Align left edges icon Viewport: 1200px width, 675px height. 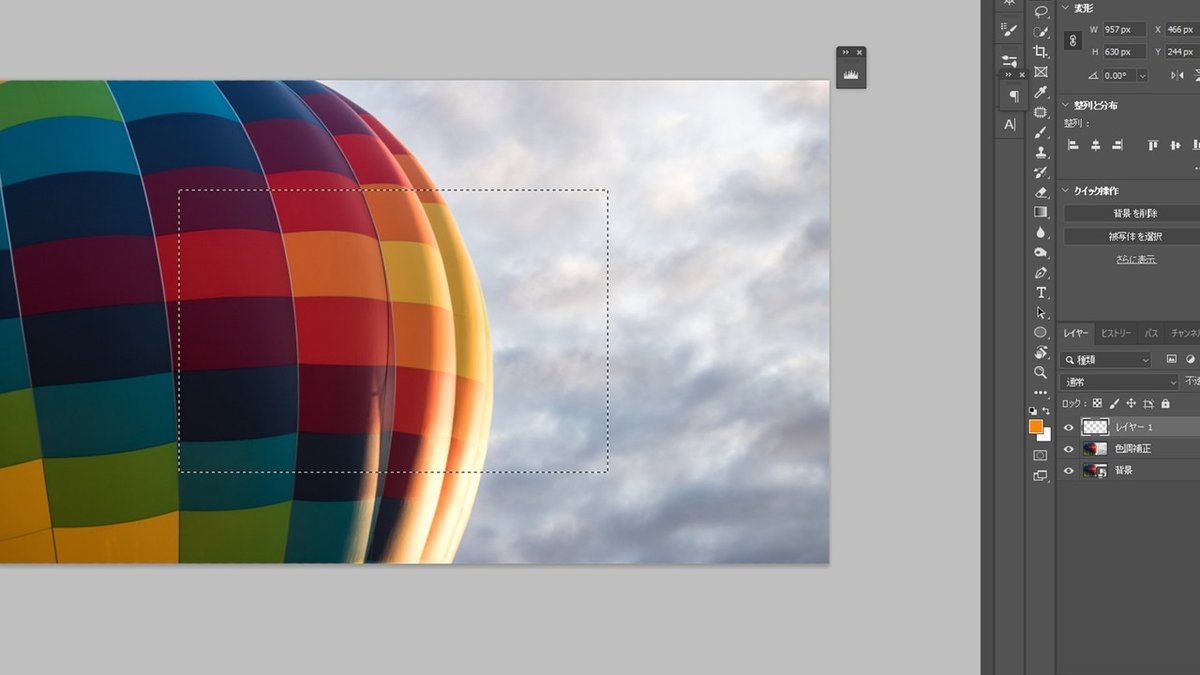pos(1074,145)
